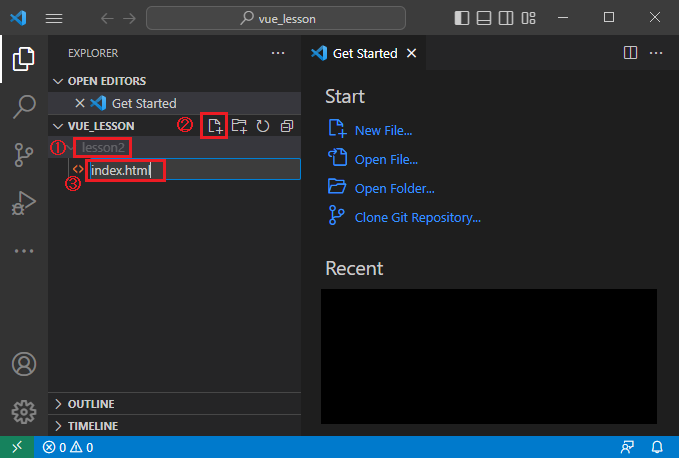The height and width of the screenshot is (458, 679).
Task: Click the New Folder icon in VUE_LESSON header
Action: click(239, 126)
